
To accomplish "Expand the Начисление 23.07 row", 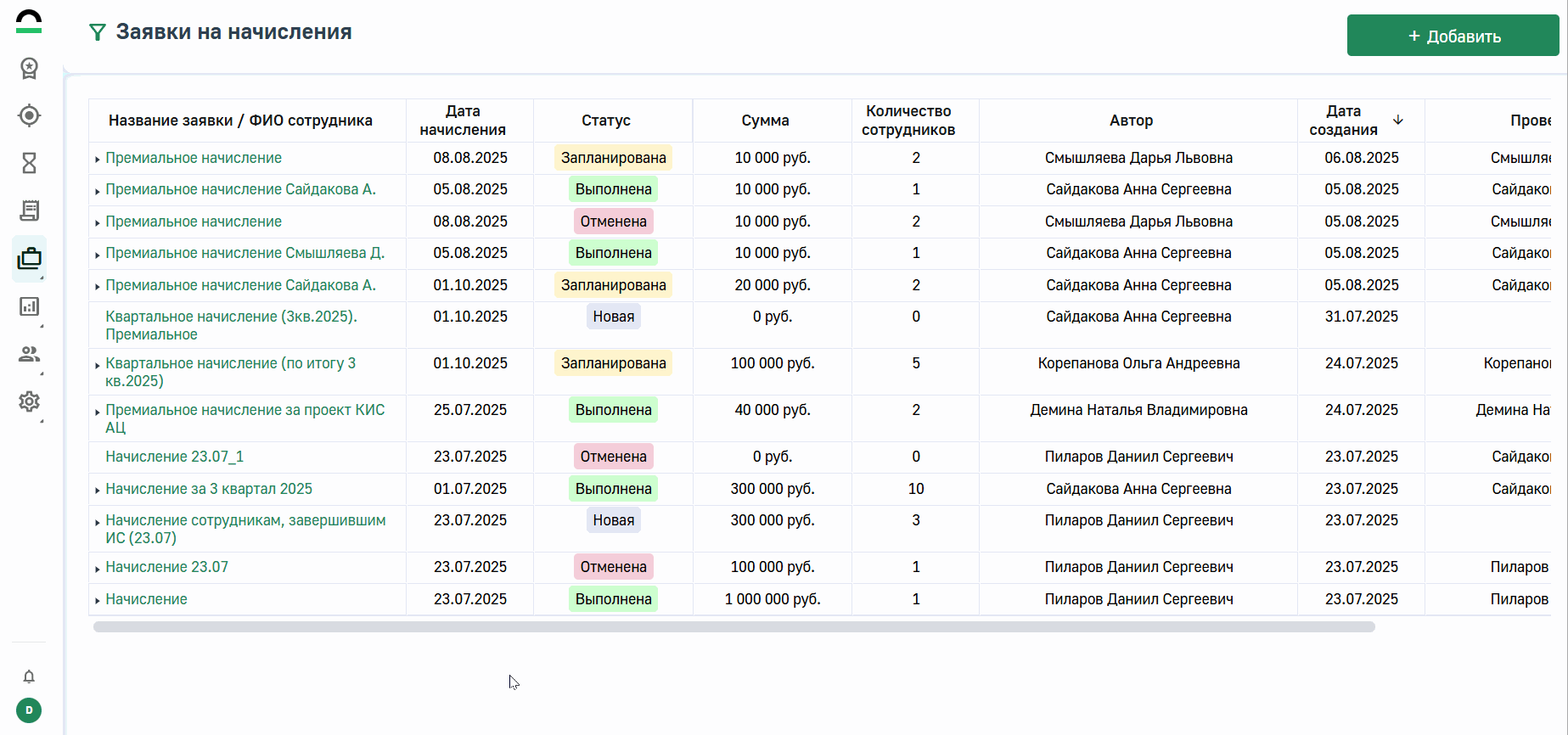I will coord(98,569).
